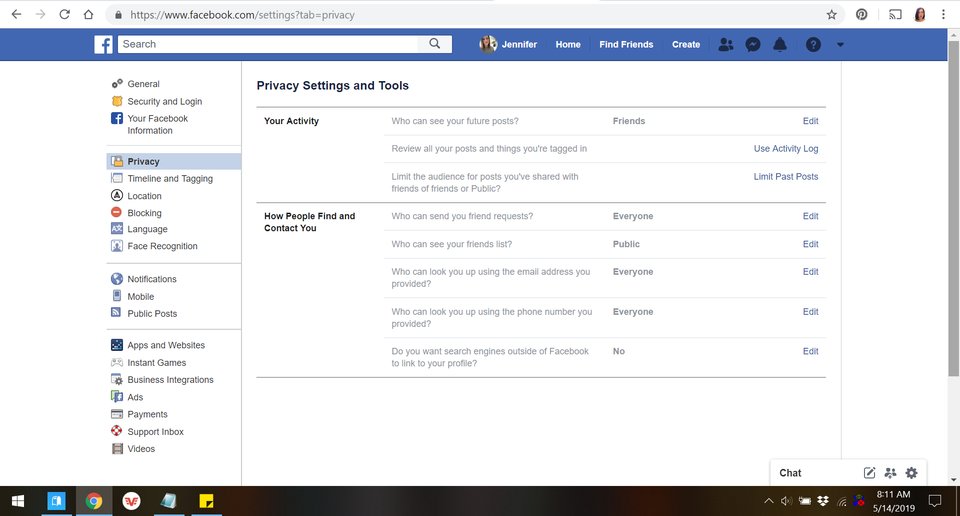Image resolution: width=960 pixels, height=516 pixels.
Task: Open the Chat bar label
Action: pos(790,473)
